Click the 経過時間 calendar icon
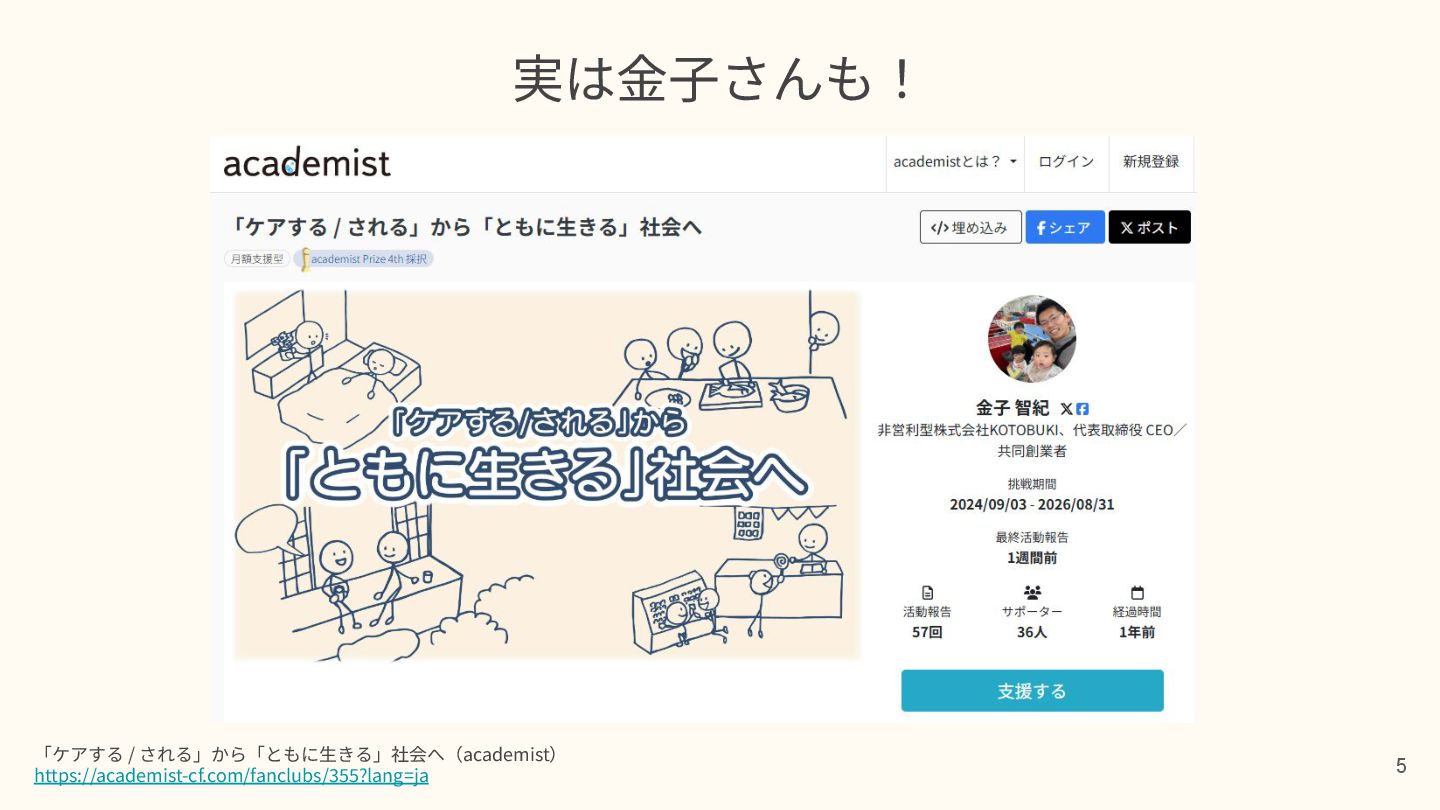 1137,593
